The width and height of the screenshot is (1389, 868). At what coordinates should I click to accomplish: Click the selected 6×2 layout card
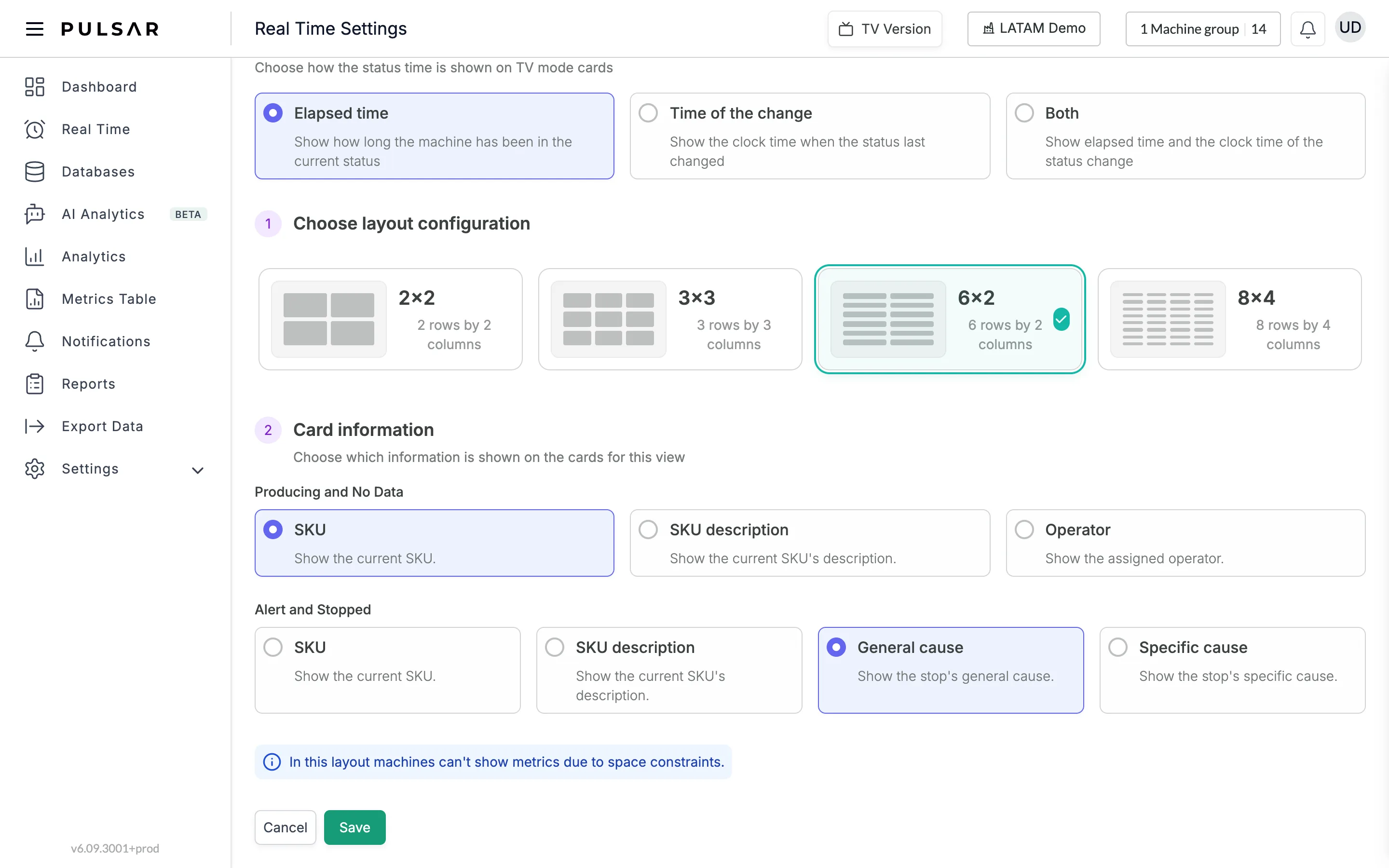(x=950, y=319)
